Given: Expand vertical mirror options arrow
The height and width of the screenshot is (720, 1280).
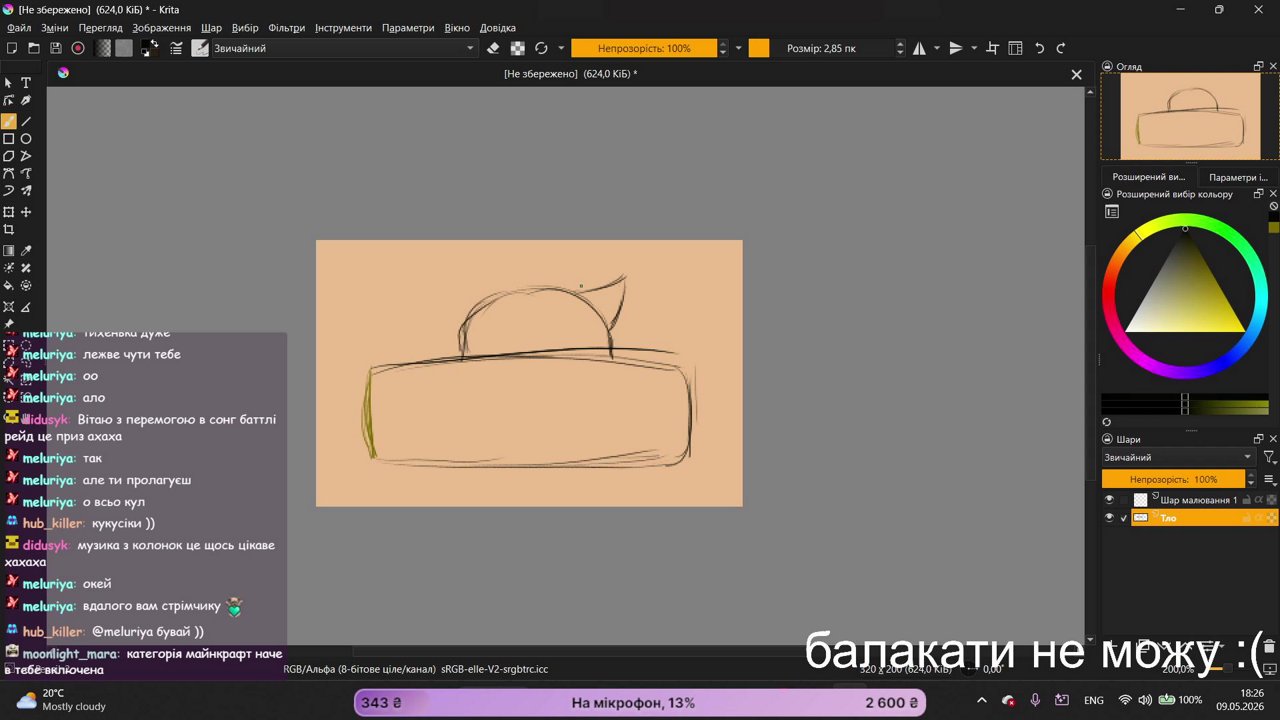Looking at the screenshot, I should click(x=974, y=48).
